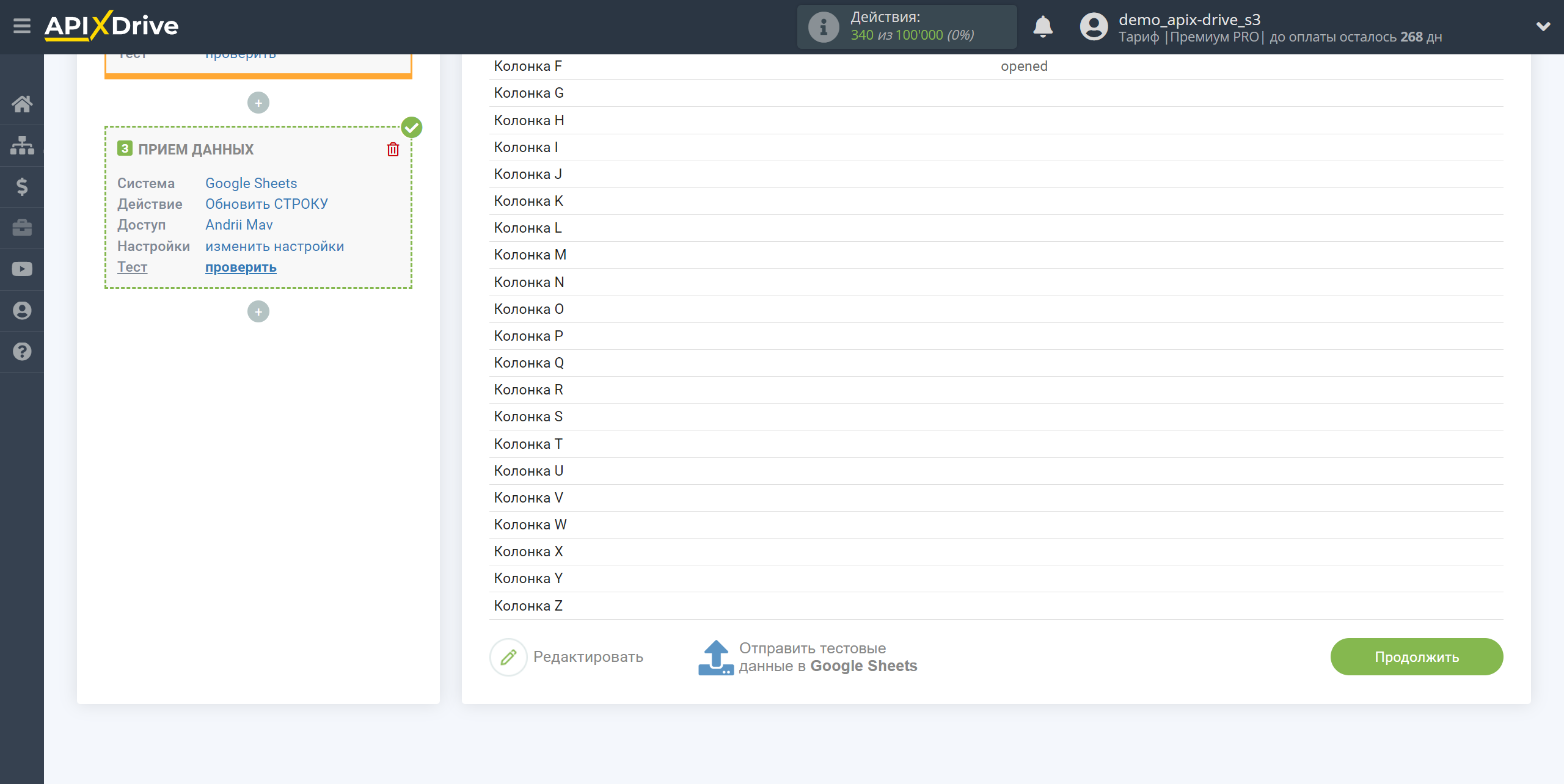Click the Продолжить button
This screenshot has width=1564, height=784.
click(x=1417, y=657)
